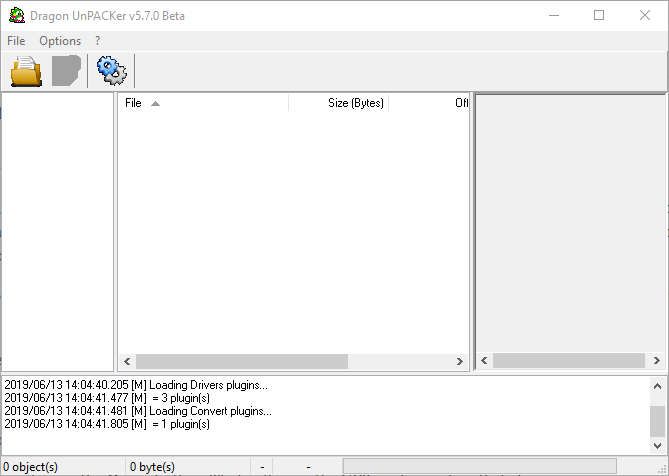This screenshot has width=669, height=476.
Task: Click the '0 object(s)' status bar entry
Action: click(30, 467)
